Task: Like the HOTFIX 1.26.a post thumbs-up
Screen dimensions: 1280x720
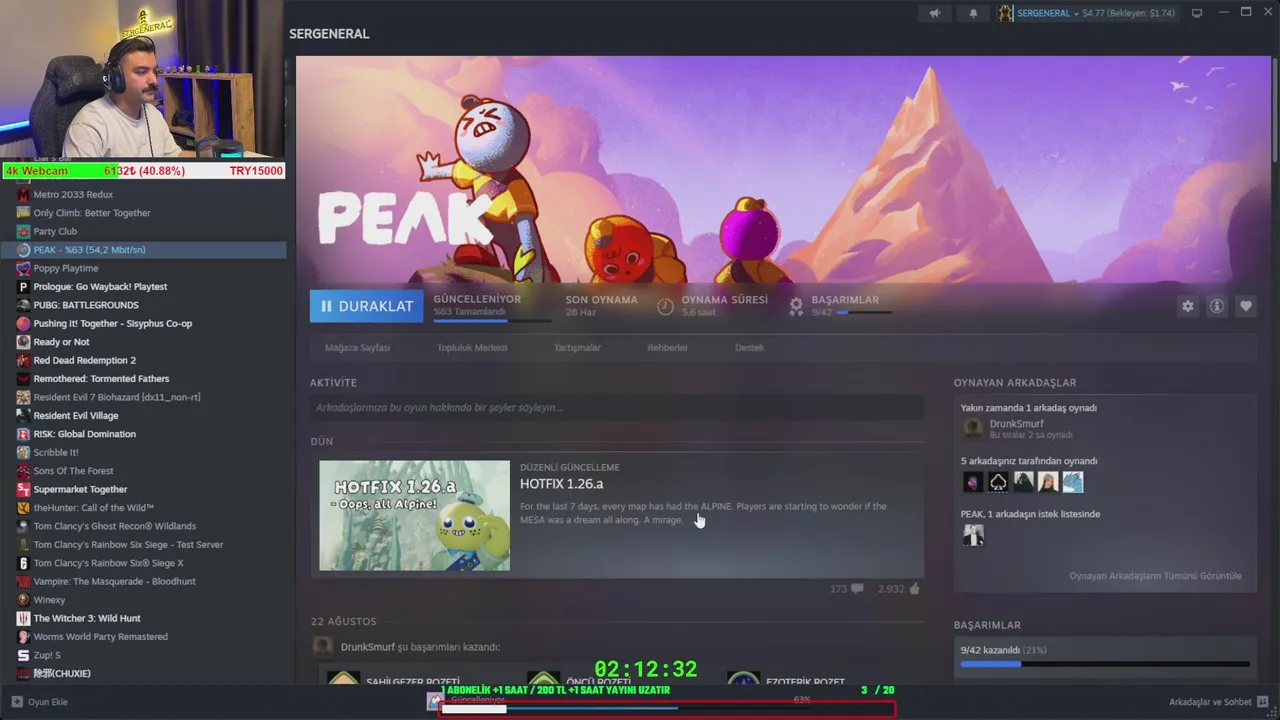Action: [x=914, y=589]
